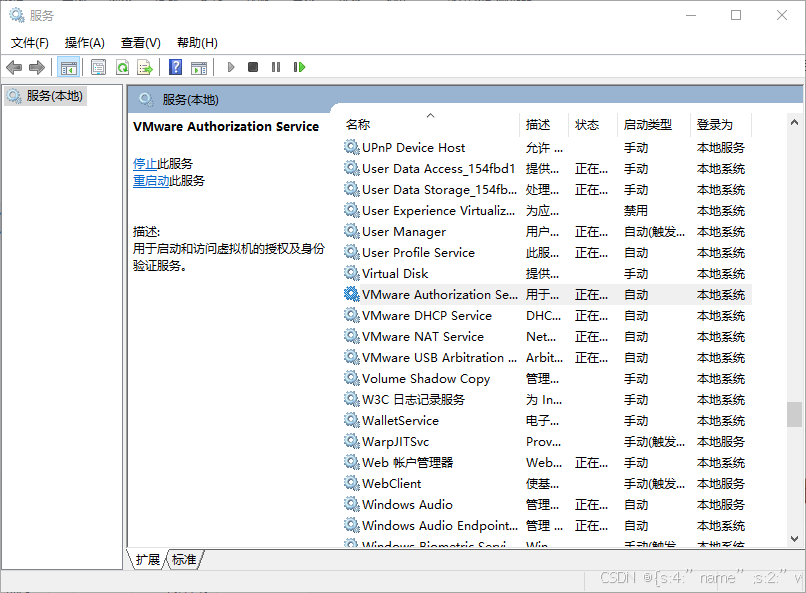Screen dimensions: 806x593
Task: Go forward with the right arrow toolbar icon
Action: 37,67
